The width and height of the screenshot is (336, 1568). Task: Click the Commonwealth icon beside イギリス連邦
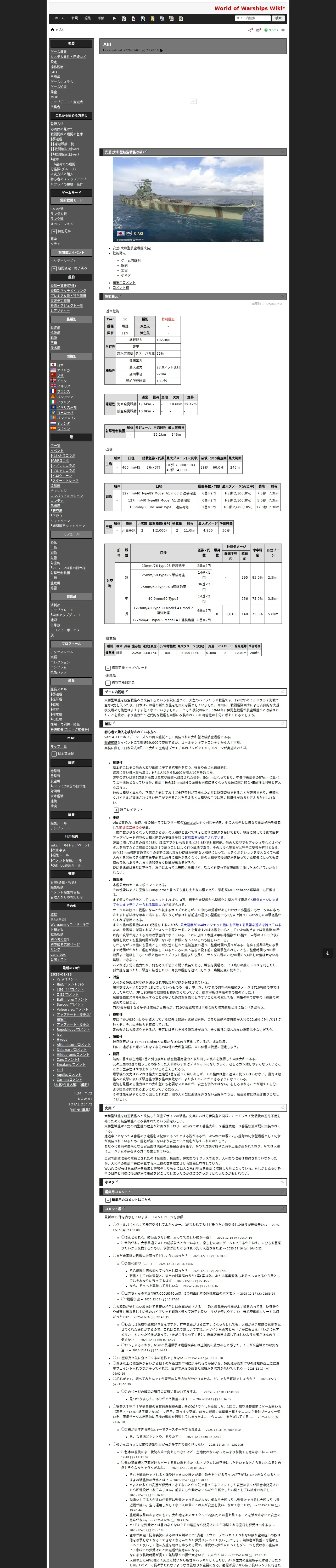53,407
